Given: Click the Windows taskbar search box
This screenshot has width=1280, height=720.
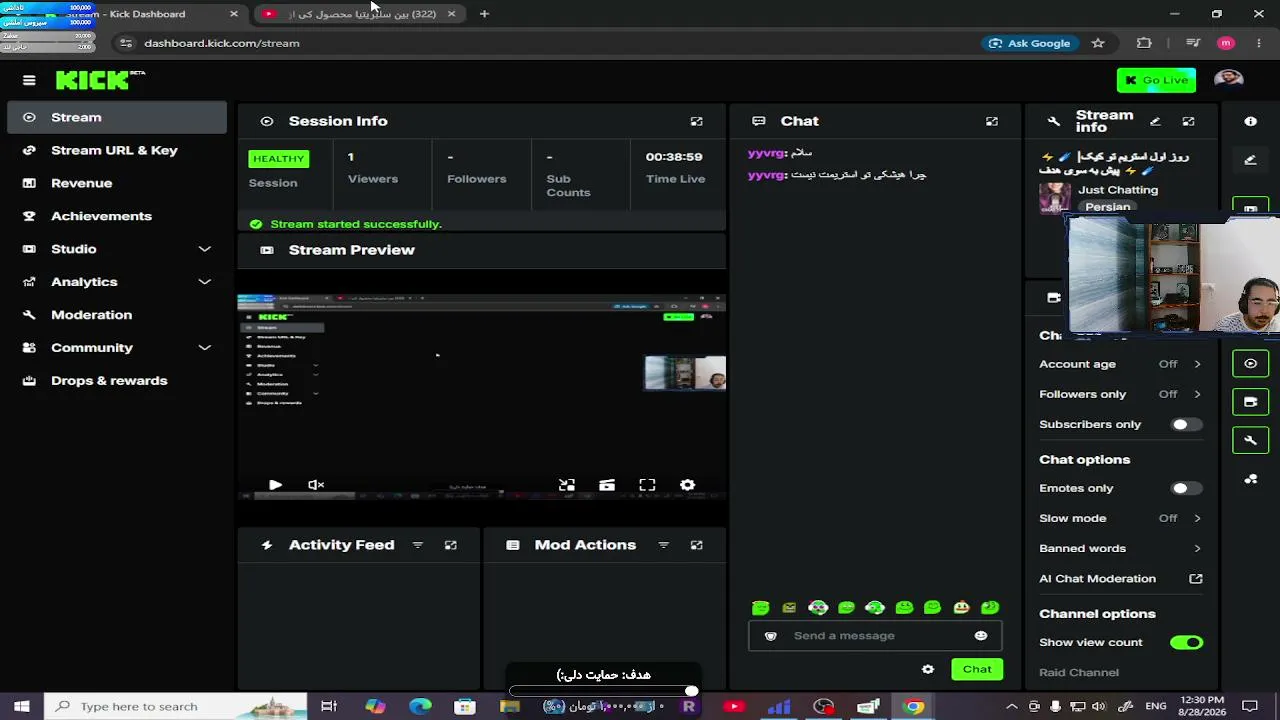Looking at the screenshot, I should tap(175, 707).
